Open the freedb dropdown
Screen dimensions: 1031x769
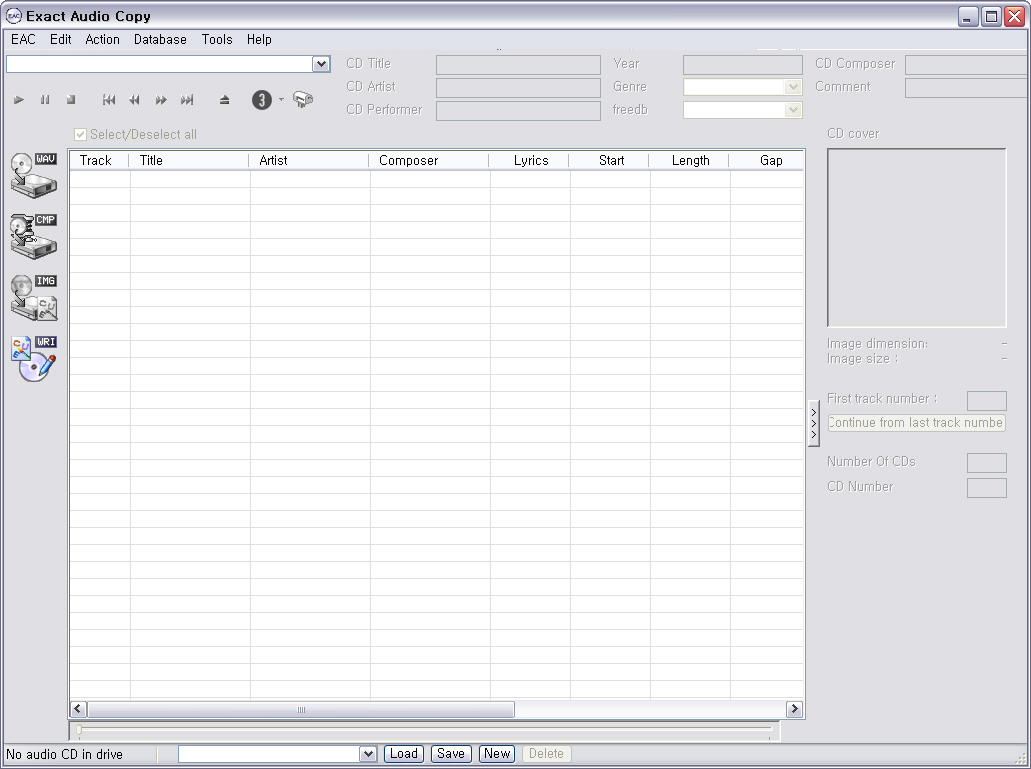(x=793, y=110)
